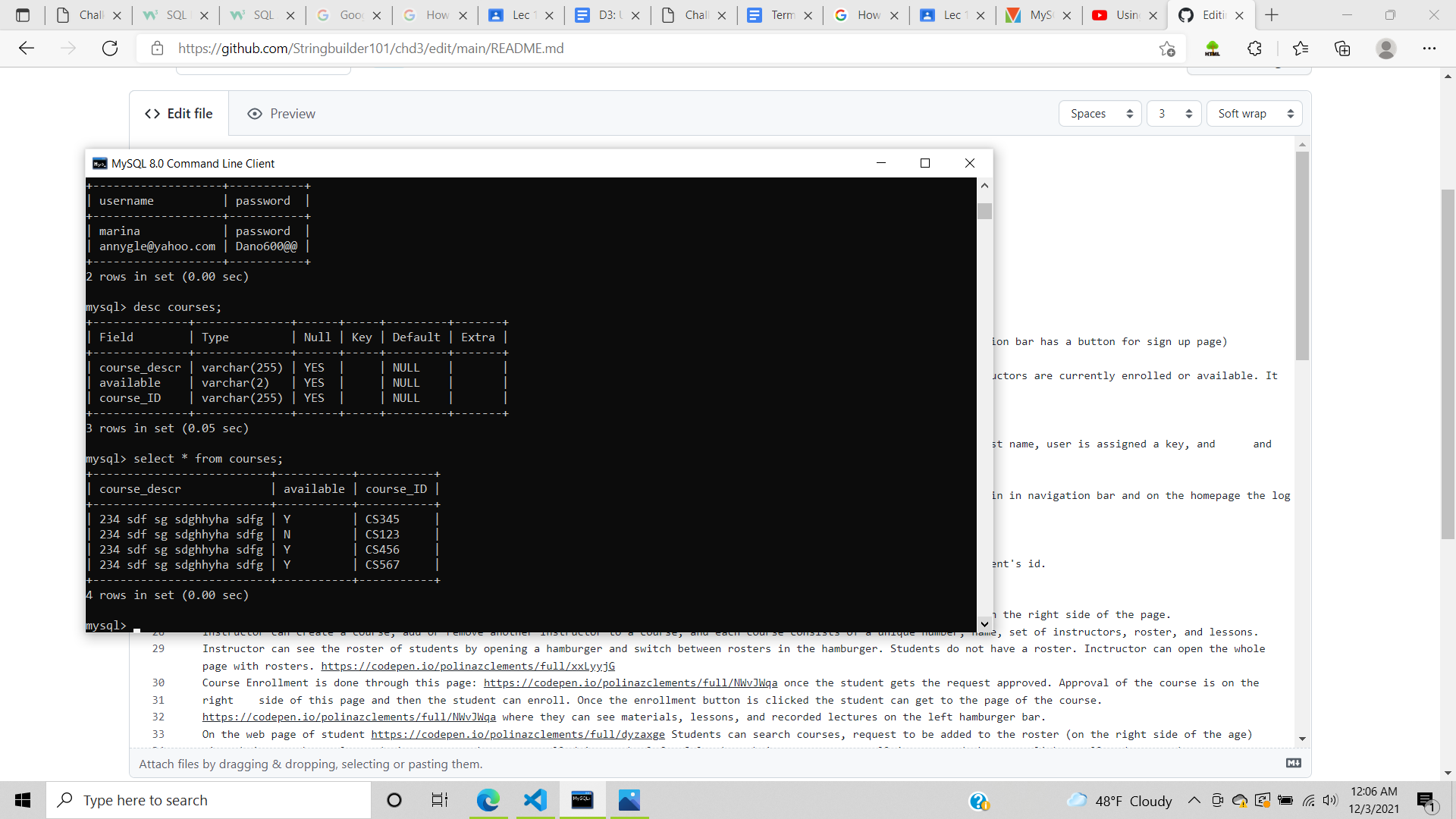Launch Visual Studio Code from the taskbar
This screenshot has height=819, width=1456.
click(535, 800)
